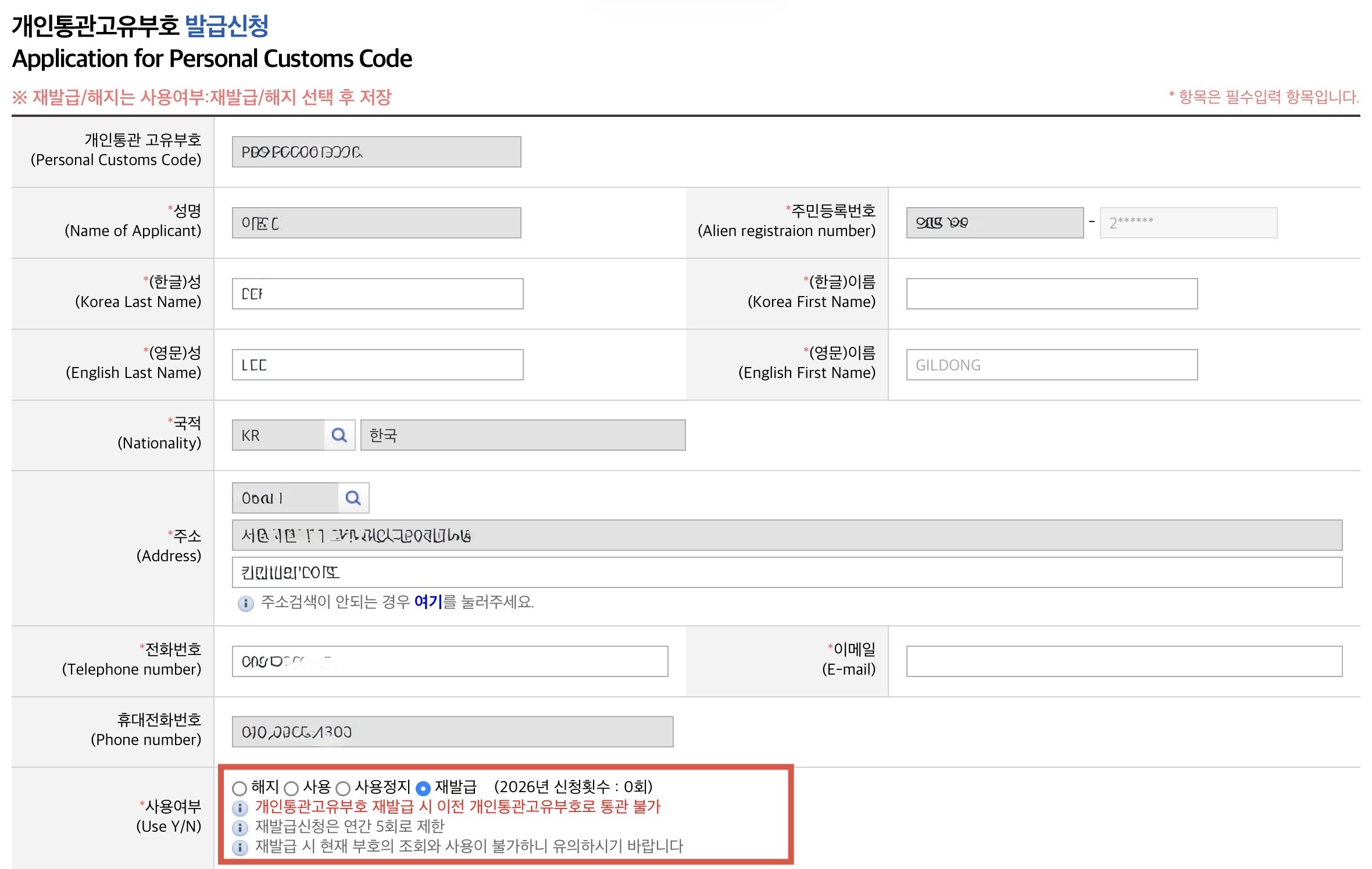This screenshot has width=1372, height=869.
Task: Click the English First Name GILDONG field
Action: pos(1051,365)
